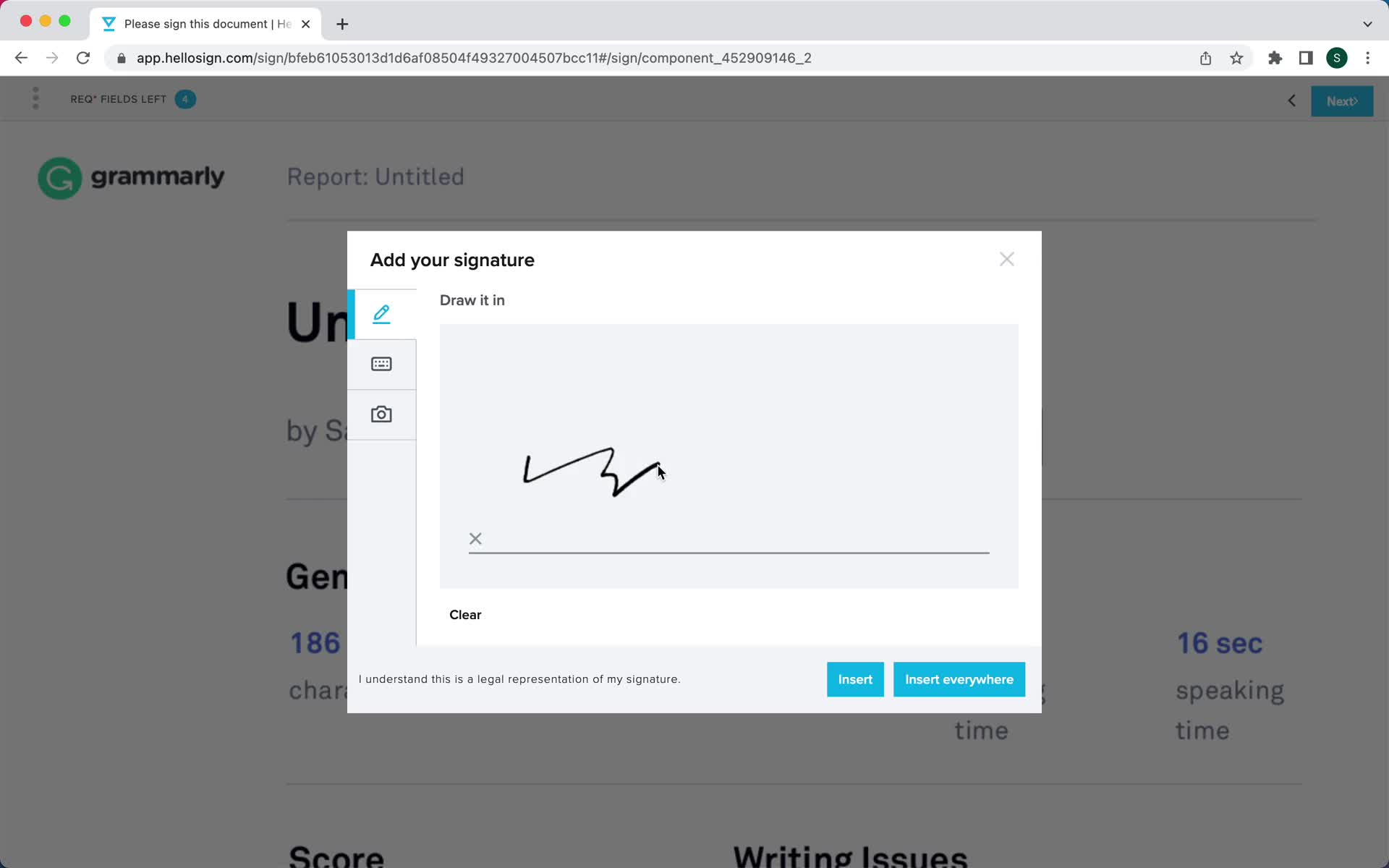Image resolution: width=1389 pixels, height=868 pixels.
Task: Click the browser extensions puzzle icon
Action: pyautogui.click(x=1276, y=57)
